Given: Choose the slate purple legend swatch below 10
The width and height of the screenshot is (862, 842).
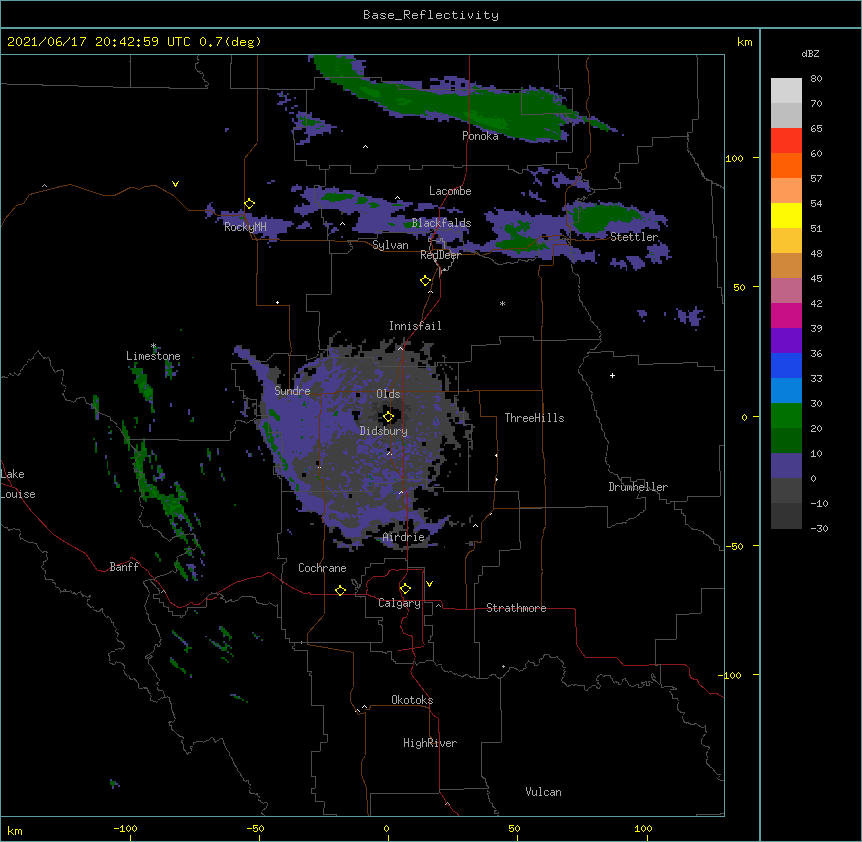Looking at the screenshot, I should 786,466.
